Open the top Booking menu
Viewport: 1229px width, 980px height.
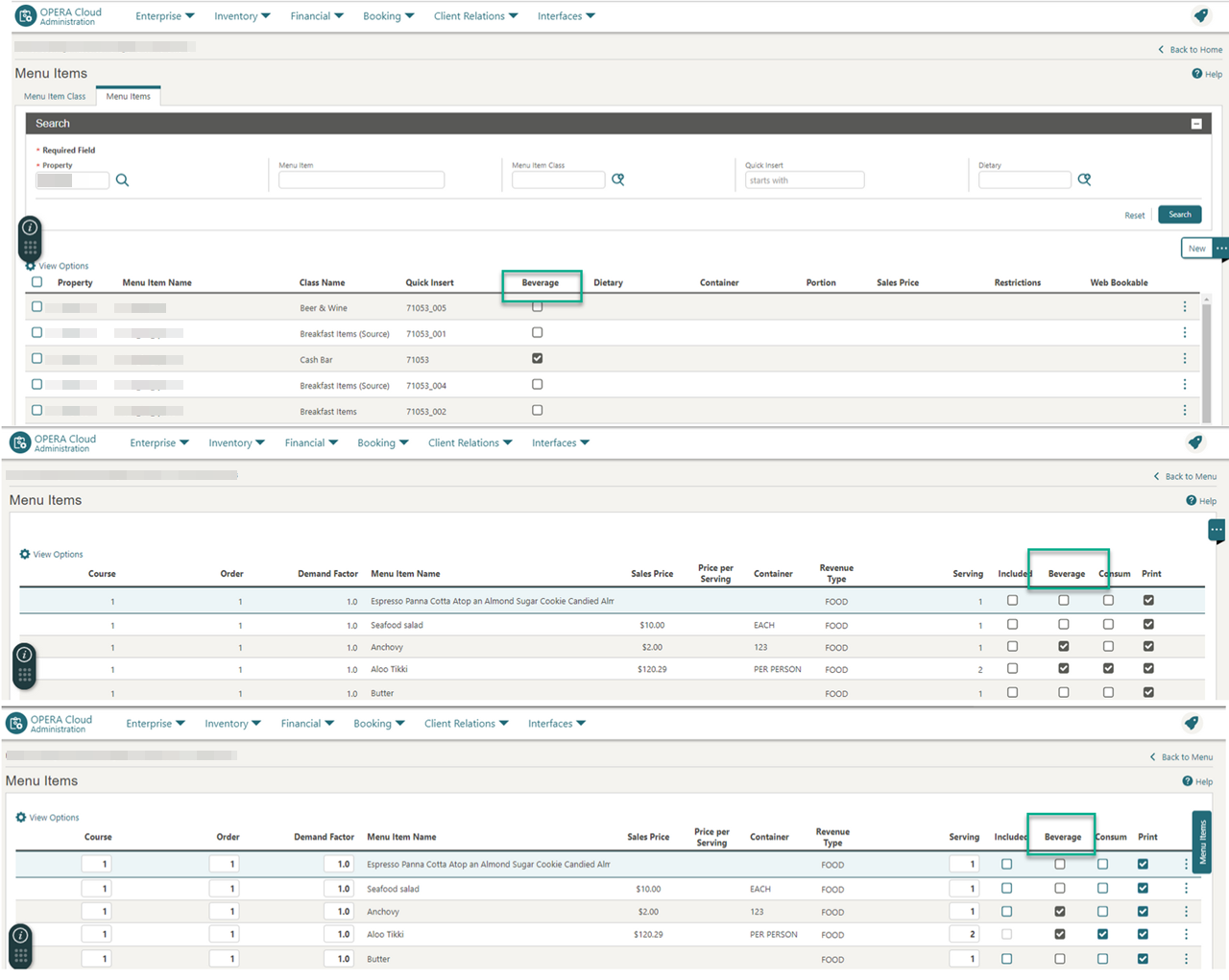tap(388, 16)
